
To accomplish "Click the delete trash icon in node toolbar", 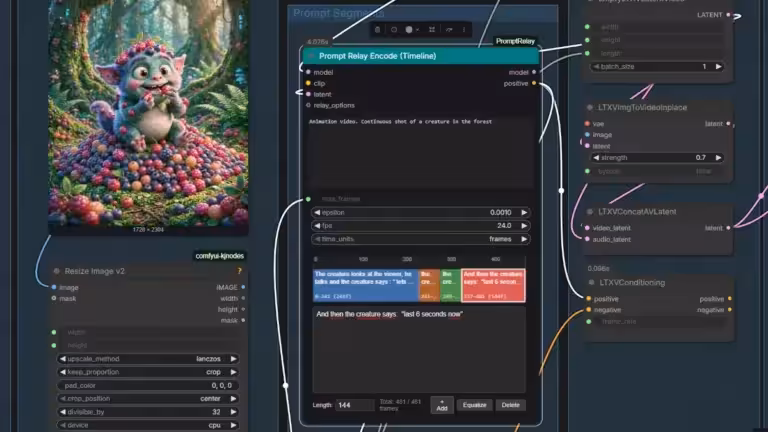I will (x=377, y=30).
